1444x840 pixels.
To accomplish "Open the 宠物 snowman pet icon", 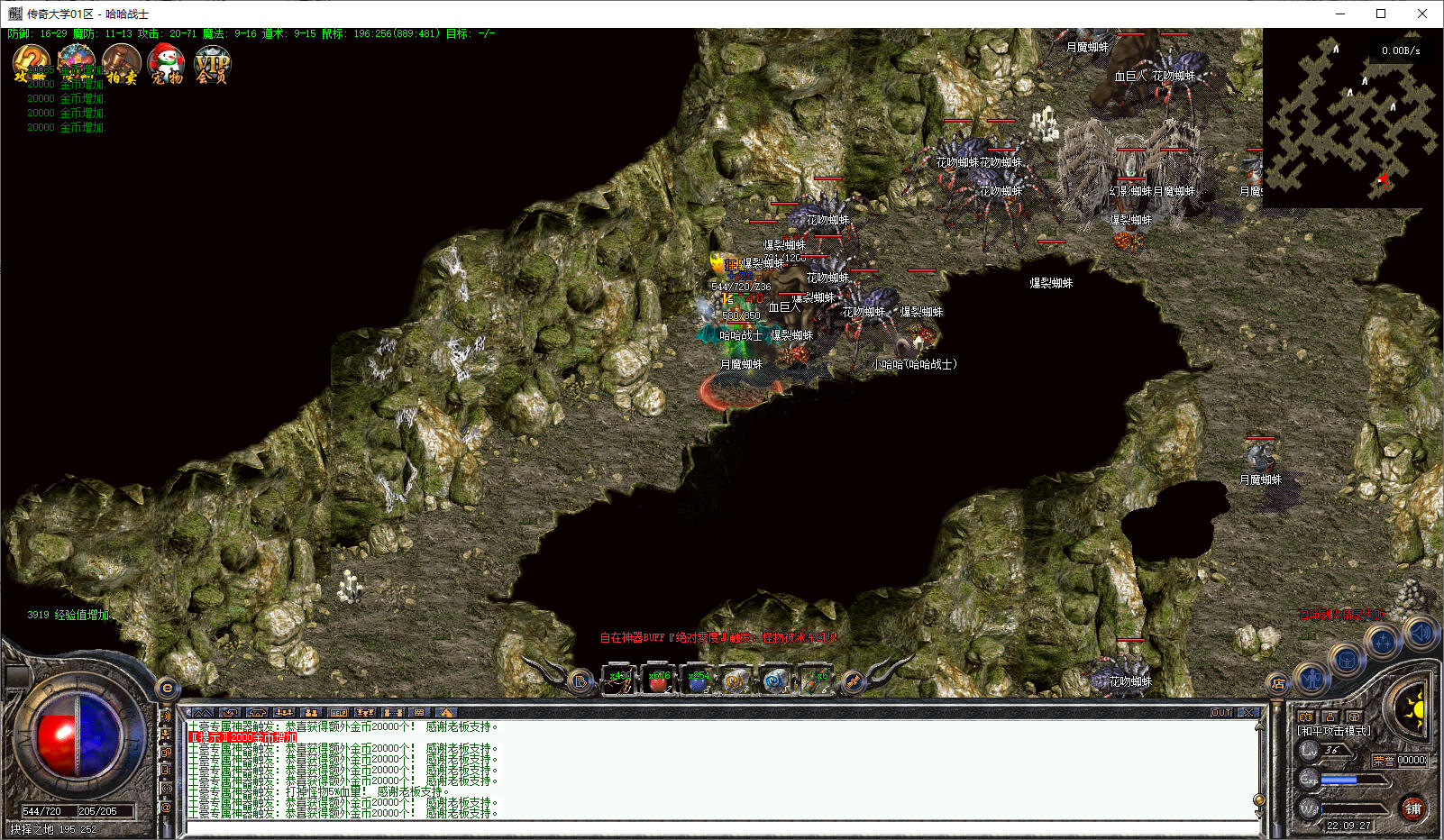I will click(x=166, y=64).
